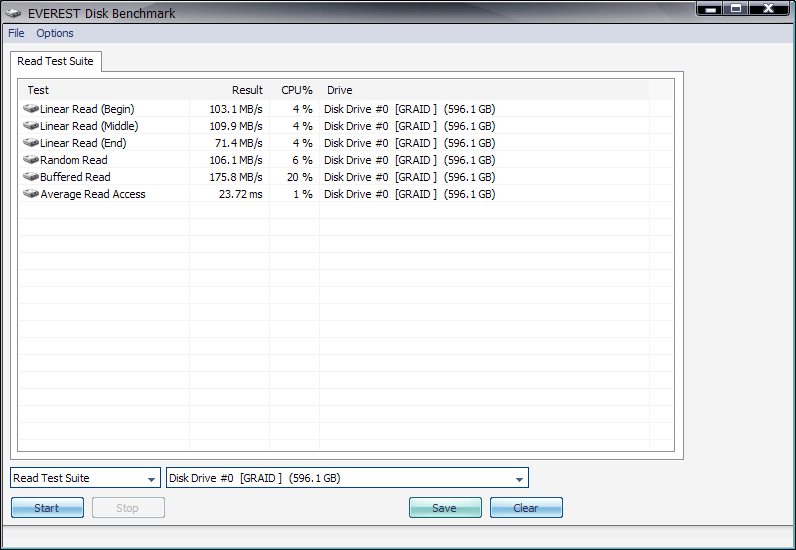Maximize the EVEREST Disk Benchmark window
This screenshot has width=796, height=550.
coord(736,9)
